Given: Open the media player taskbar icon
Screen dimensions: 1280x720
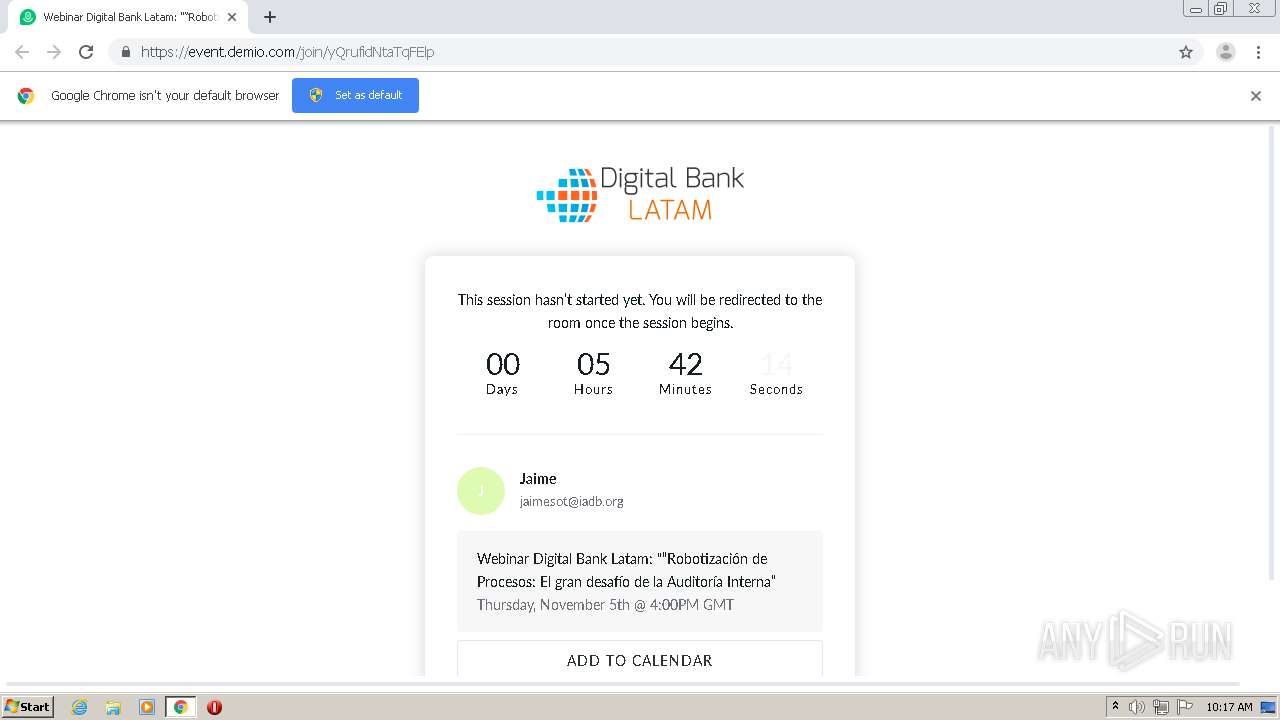Looking at the screenshot, I should (147, 707).
